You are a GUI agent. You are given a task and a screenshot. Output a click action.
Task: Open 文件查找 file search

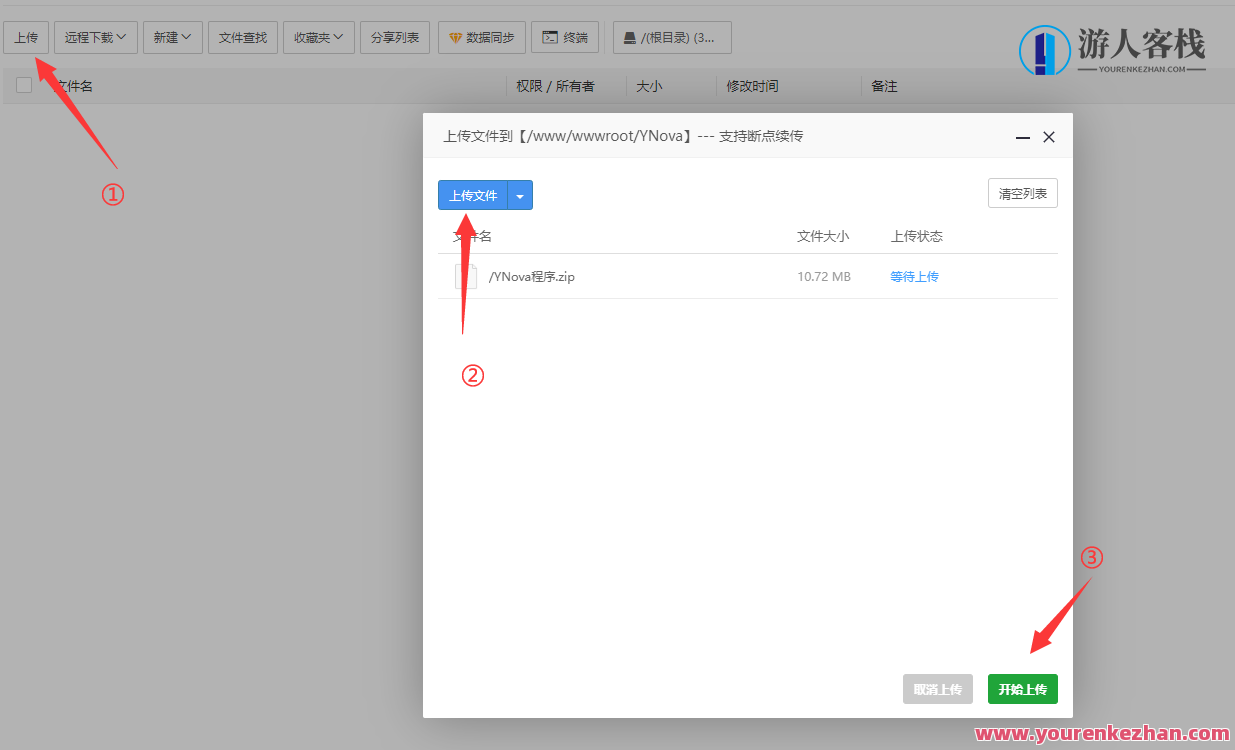(242, 37)
